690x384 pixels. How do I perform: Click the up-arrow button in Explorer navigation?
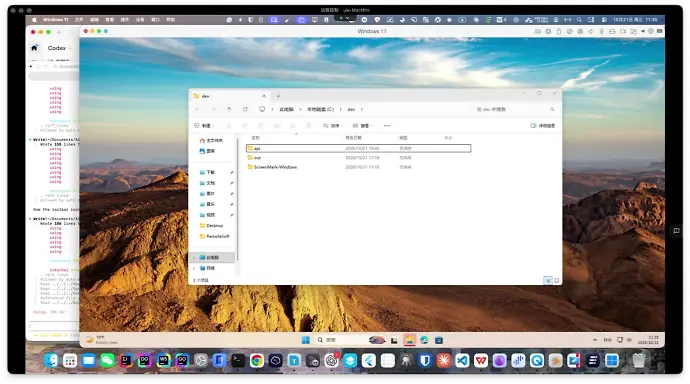(229, 109)
